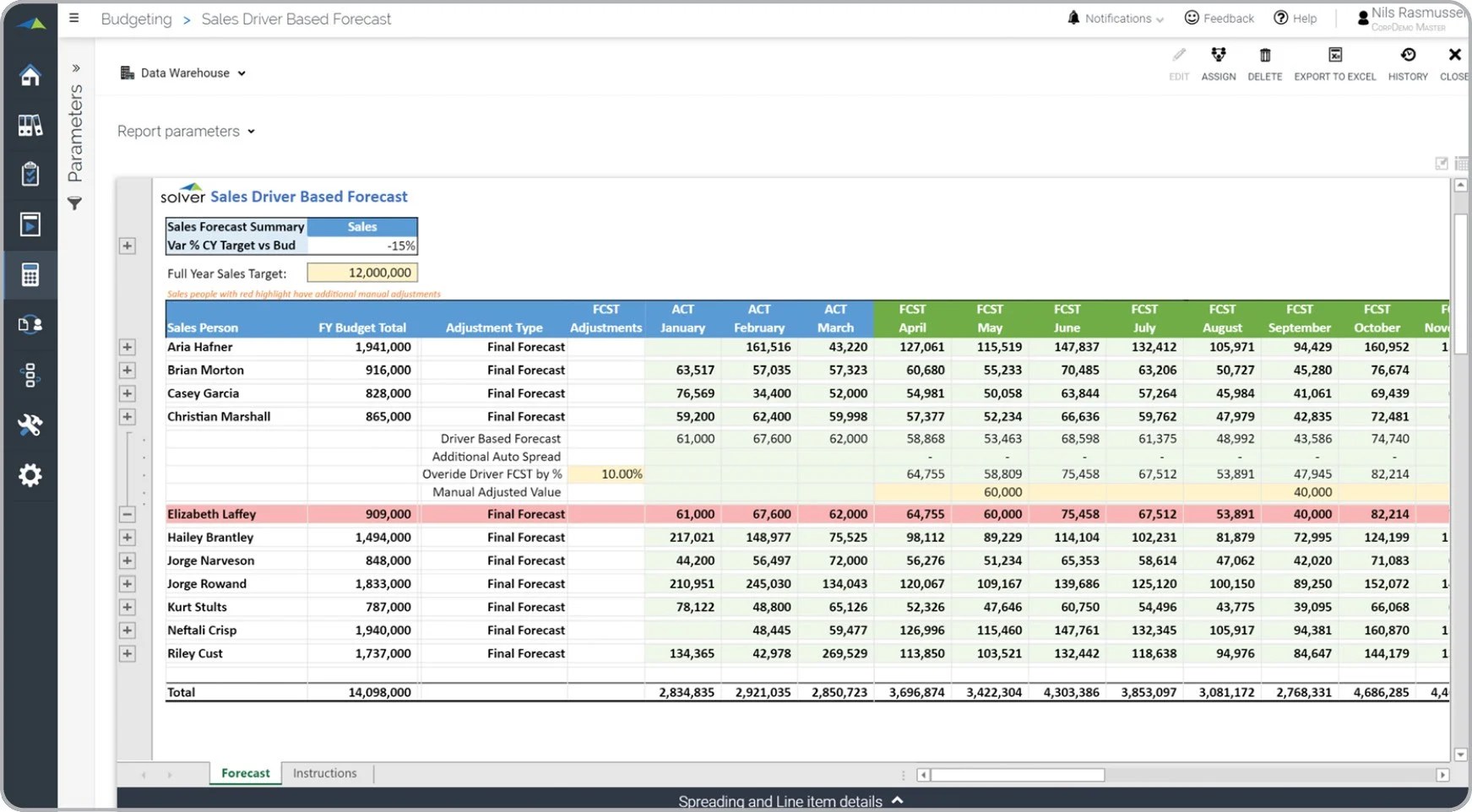Screen dimensions: 1472x812
Task: Click the workflow/process icon in the sidebar
Action: 30,375
